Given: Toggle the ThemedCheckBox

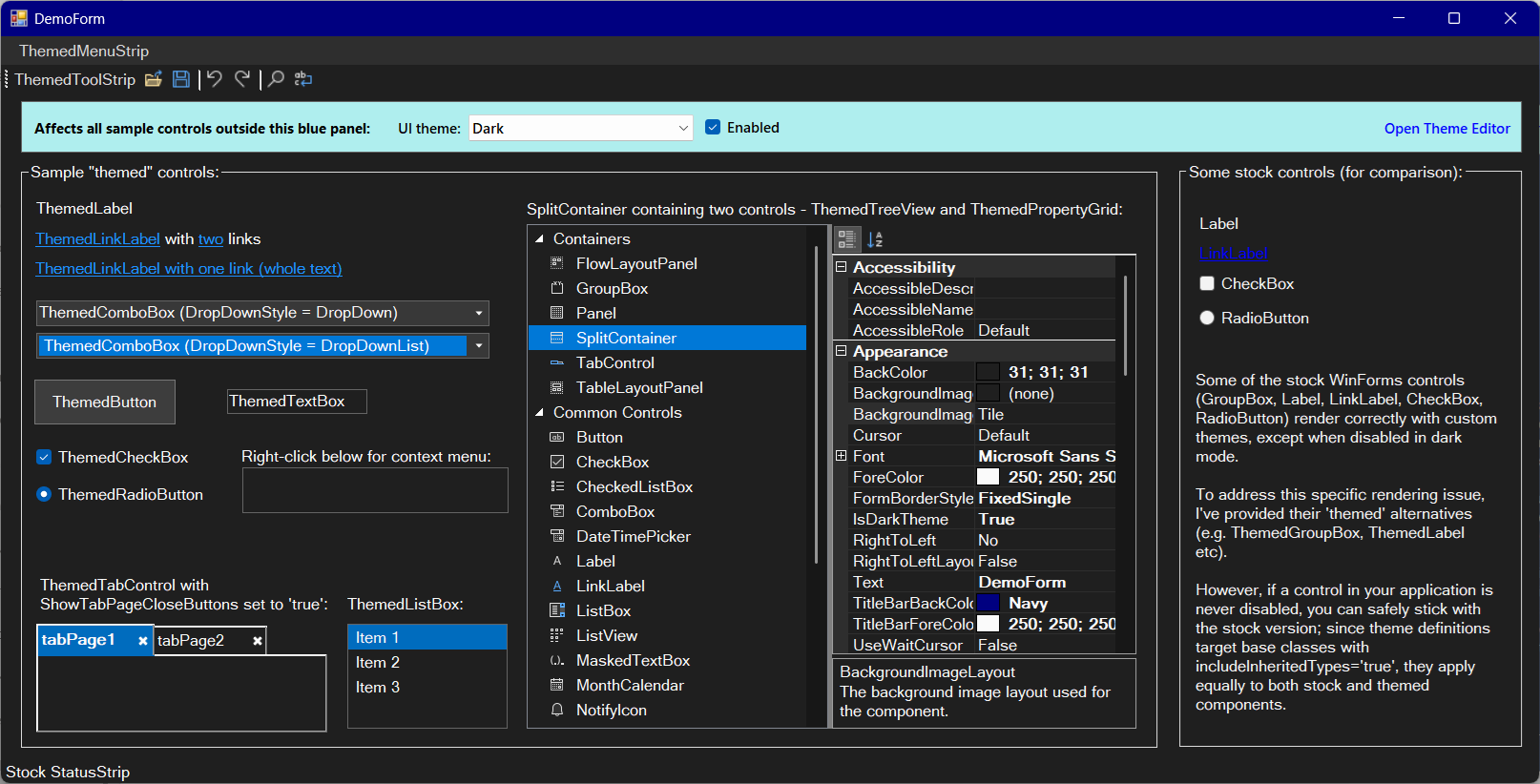Looking at the screenshot, I should [x=44, y=457].
